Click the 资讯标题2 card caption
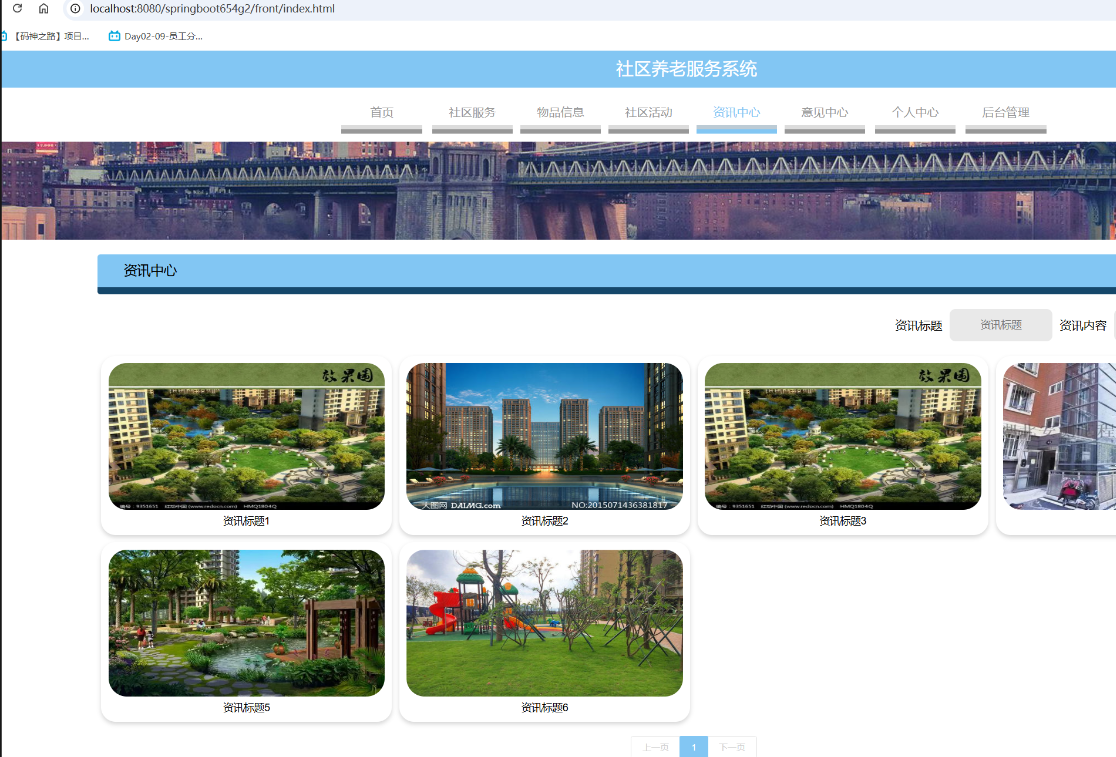Screen dimensions: 1116x757 [x=544, y=522]
